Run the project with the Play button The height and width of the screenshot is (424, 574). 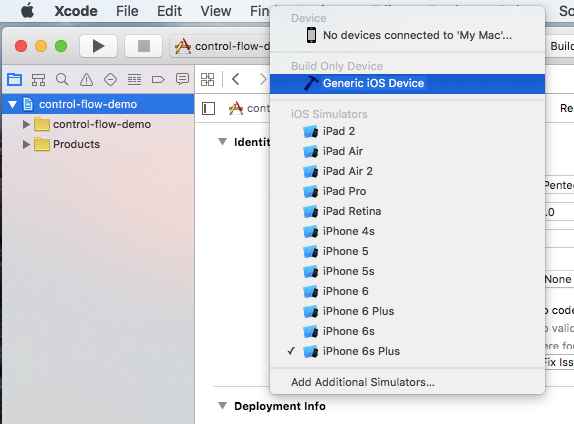pos(98,46)
